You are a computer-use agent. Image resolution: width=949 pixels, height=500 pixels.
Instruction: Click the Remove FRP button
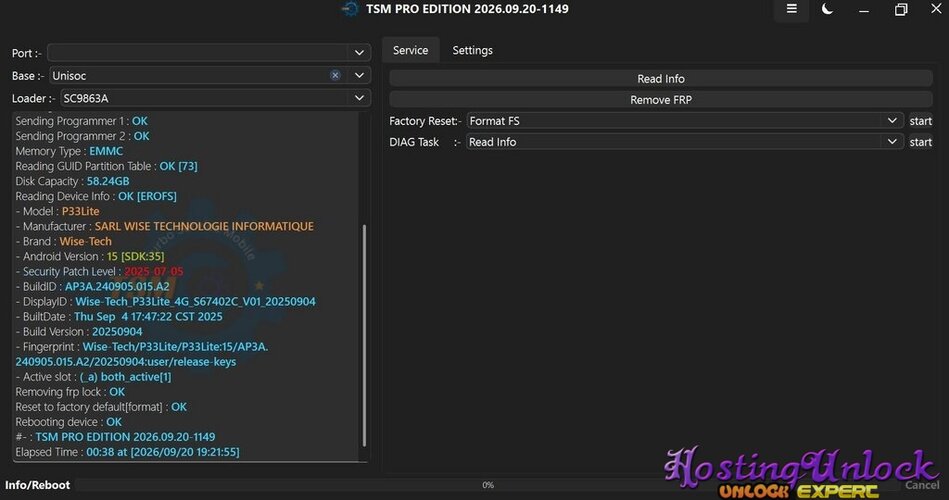pyautogui.click(x=661, y=100)
